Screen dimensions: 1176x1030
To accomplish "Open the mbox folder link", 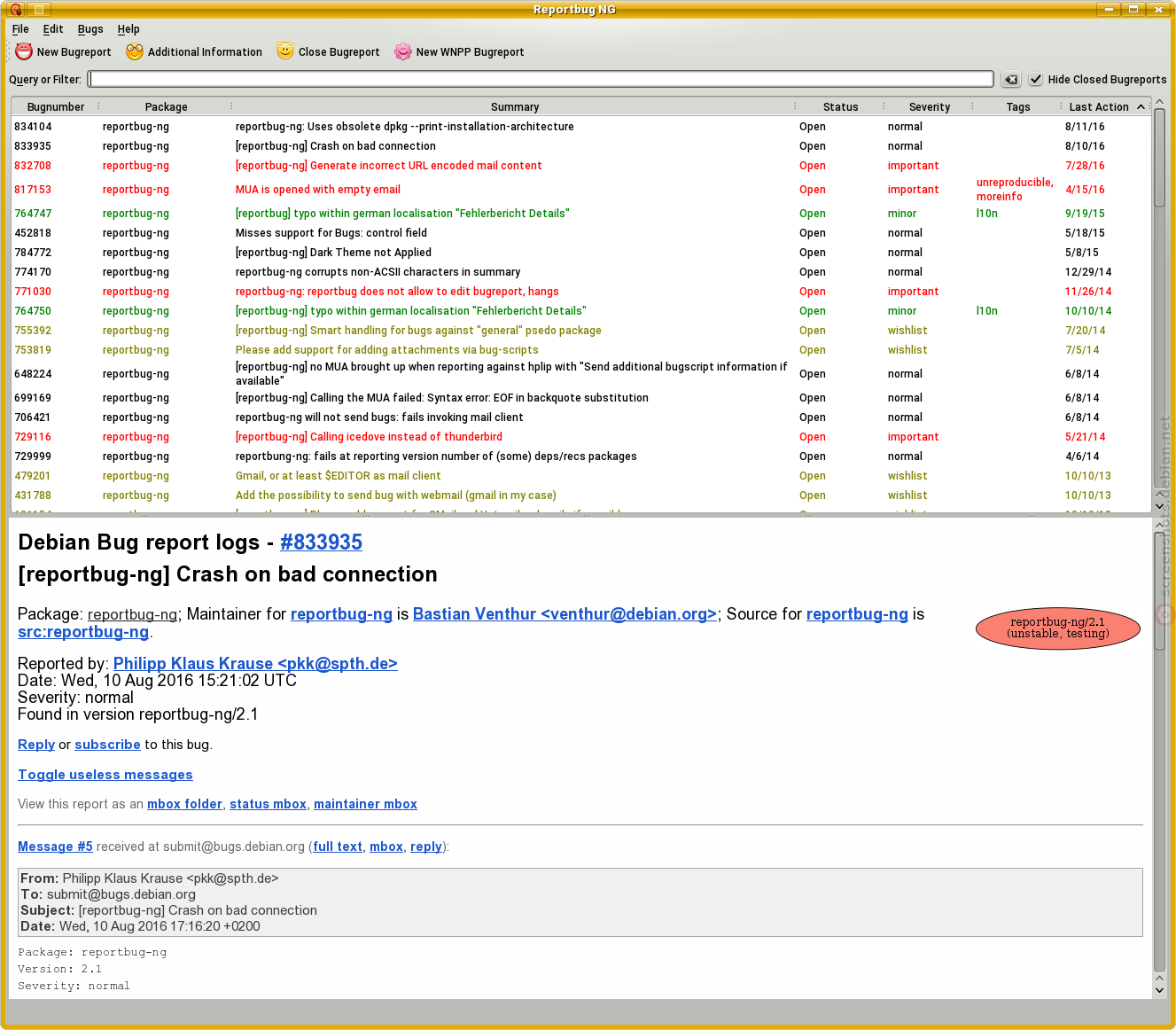I will point(184,804).
